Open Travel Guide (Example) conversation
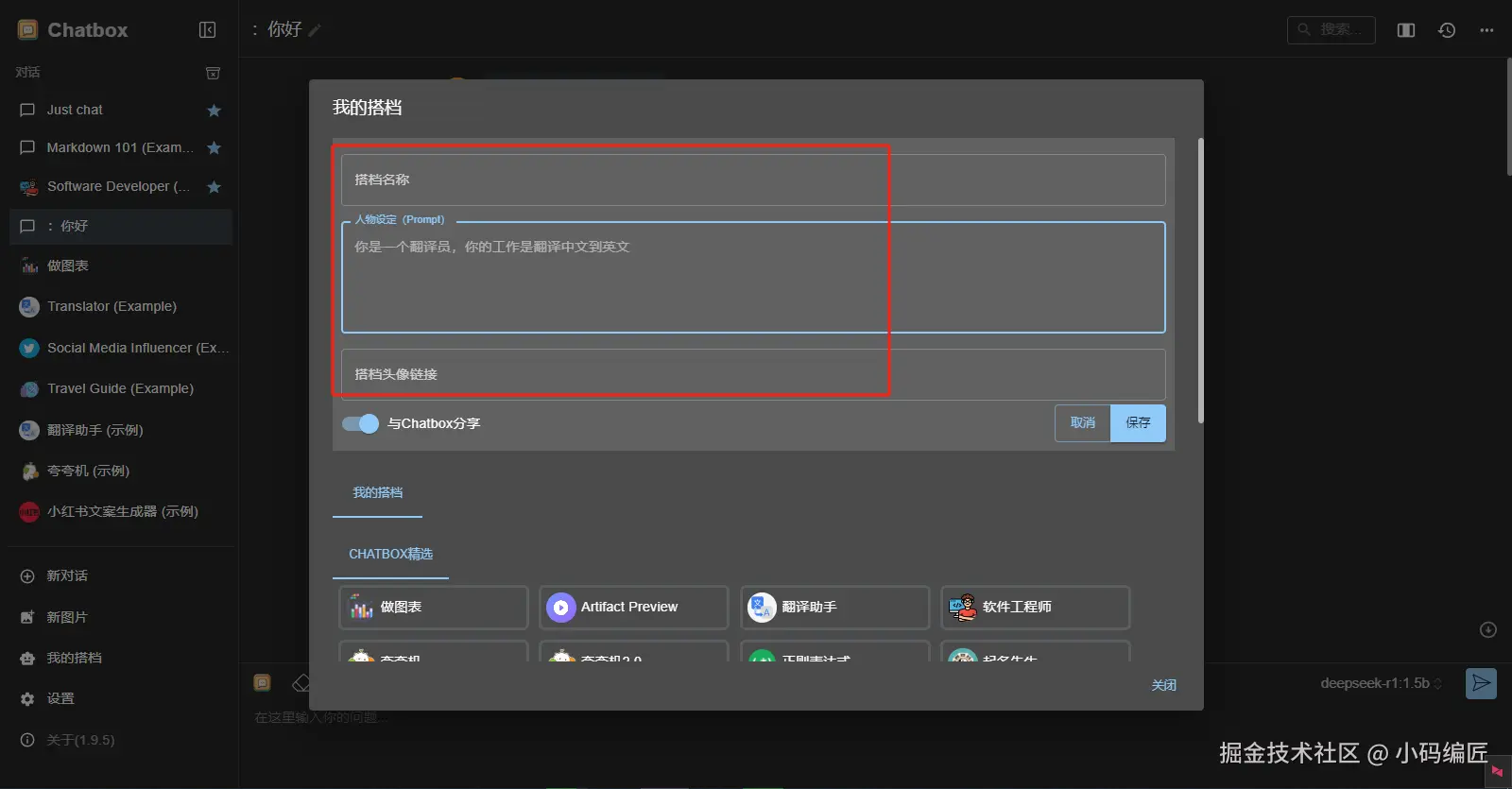The height and width of the screenshot is (789, 1512). [x=121, y=388]
